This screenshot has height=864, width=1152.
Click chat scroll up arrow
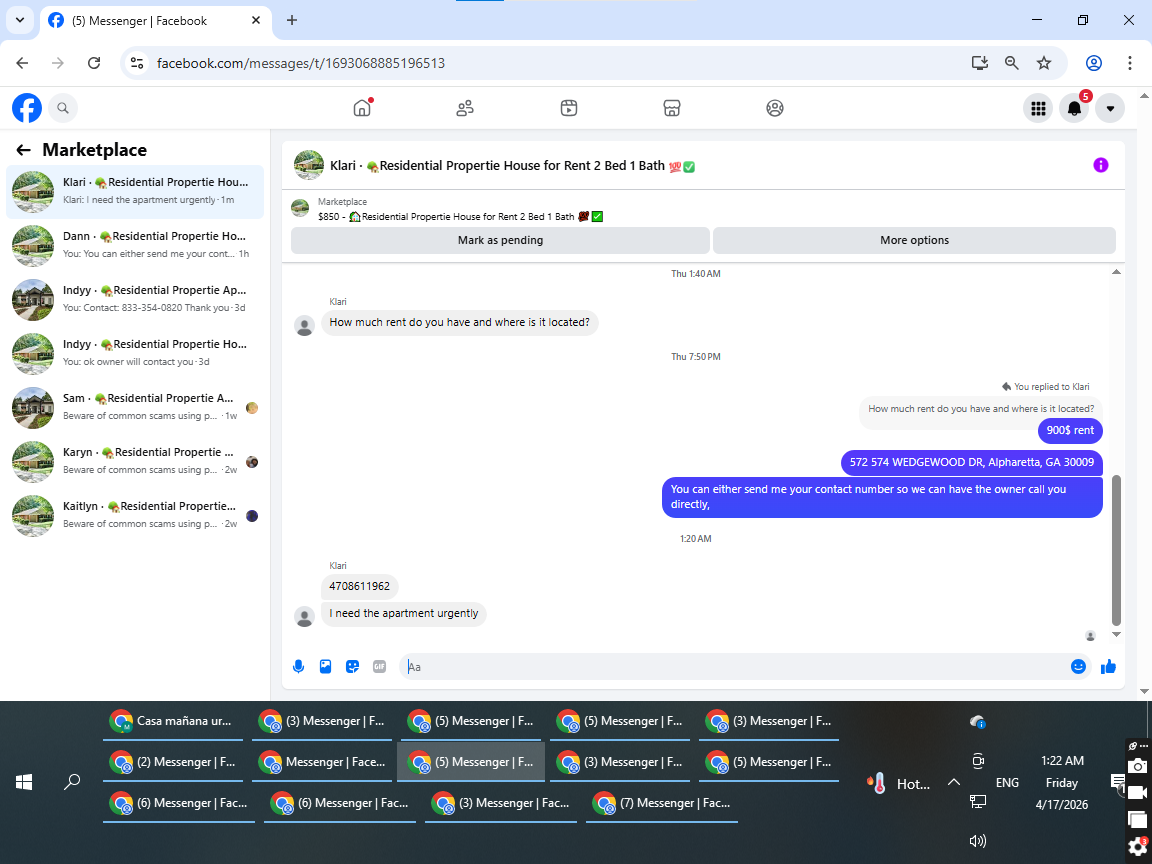click(x=1116, y=272)
